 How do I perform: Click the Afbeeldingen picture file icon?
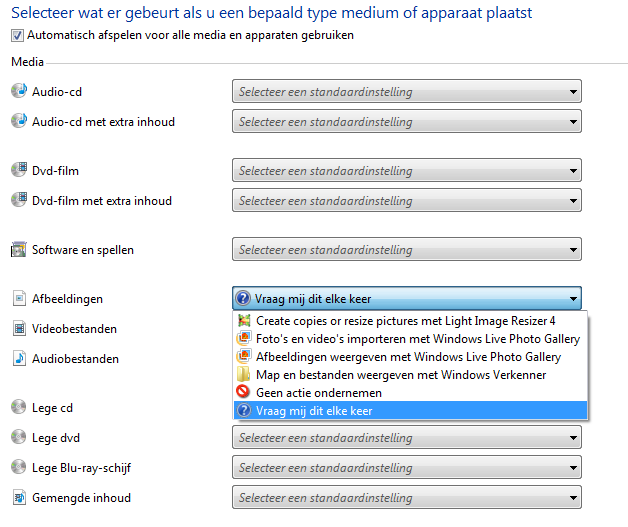[x=19, y=298]
